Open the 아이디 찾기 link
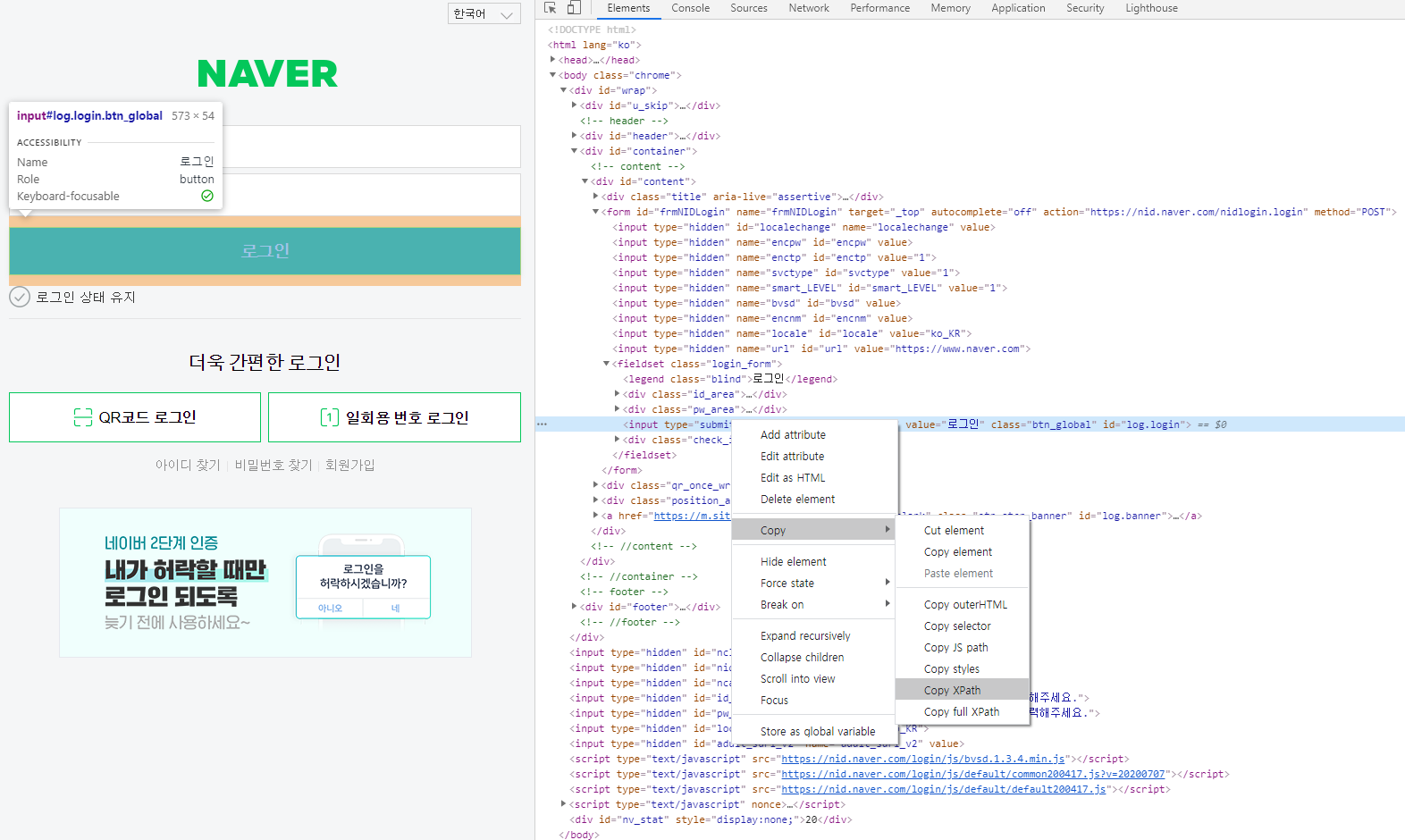The image size is (1405, 840). coord(188,466)
